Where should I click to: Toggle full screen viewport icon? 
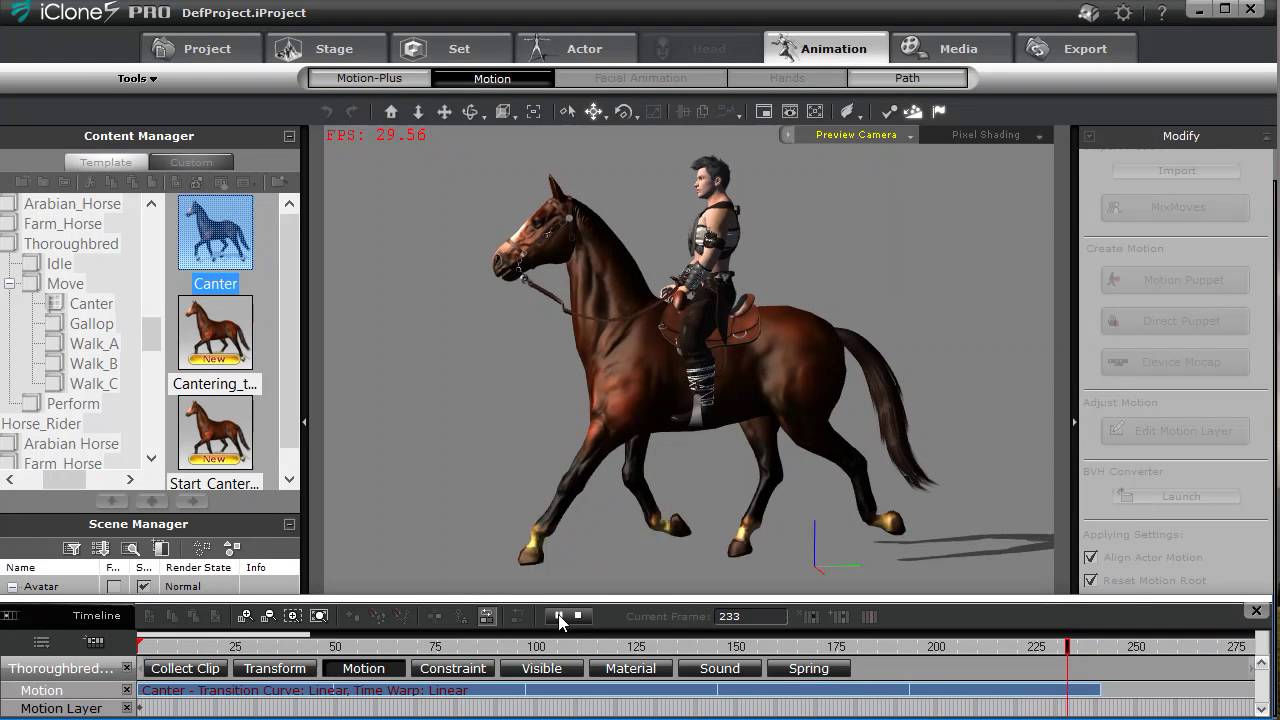815,112
